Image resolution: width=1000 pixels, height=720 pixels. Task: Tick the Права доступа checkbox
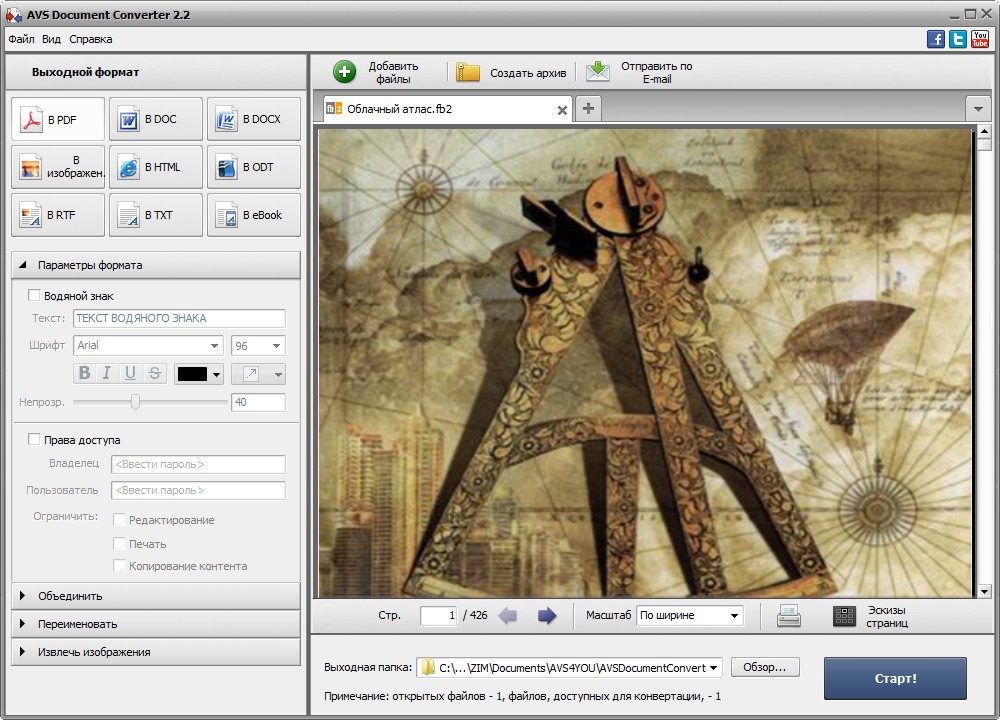tap(34, 439)
